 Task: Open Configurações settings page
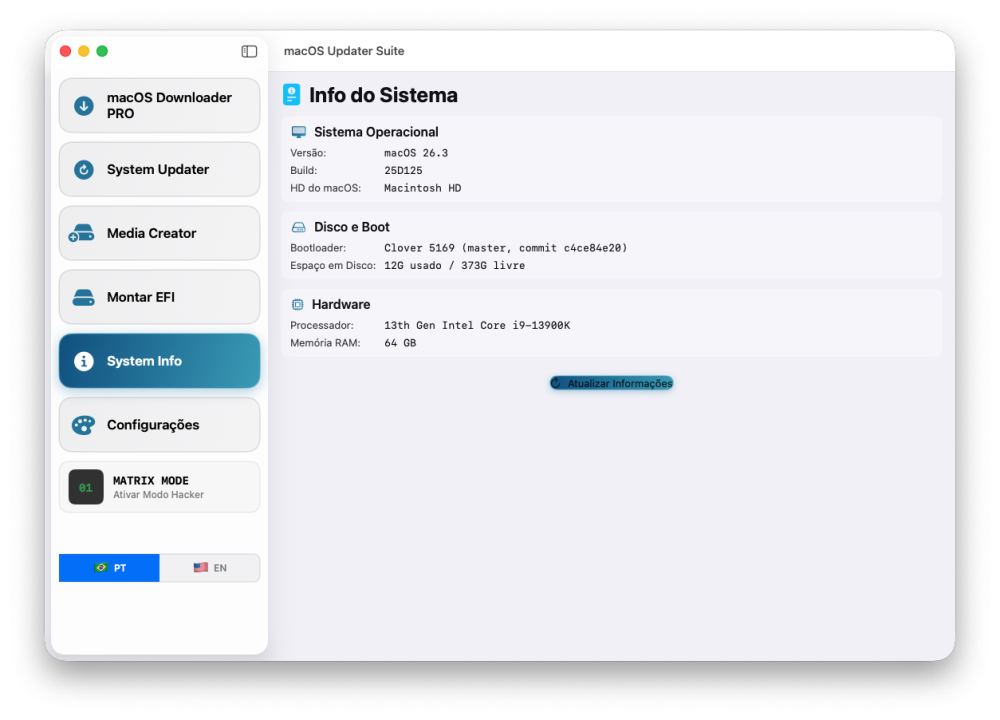point(159,425)
